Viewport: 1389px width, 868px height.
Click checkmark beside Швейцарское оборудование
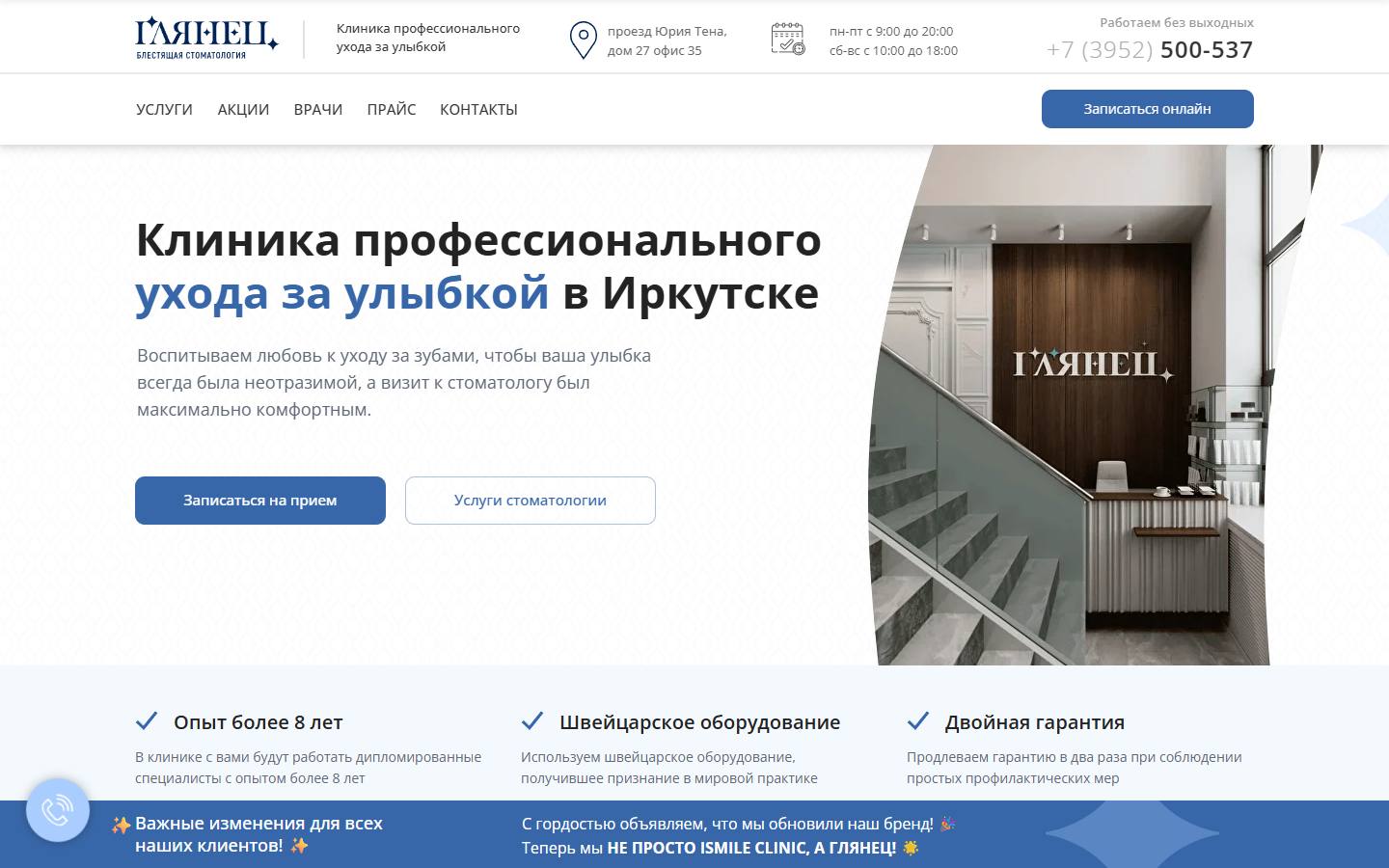click(532, 720)
